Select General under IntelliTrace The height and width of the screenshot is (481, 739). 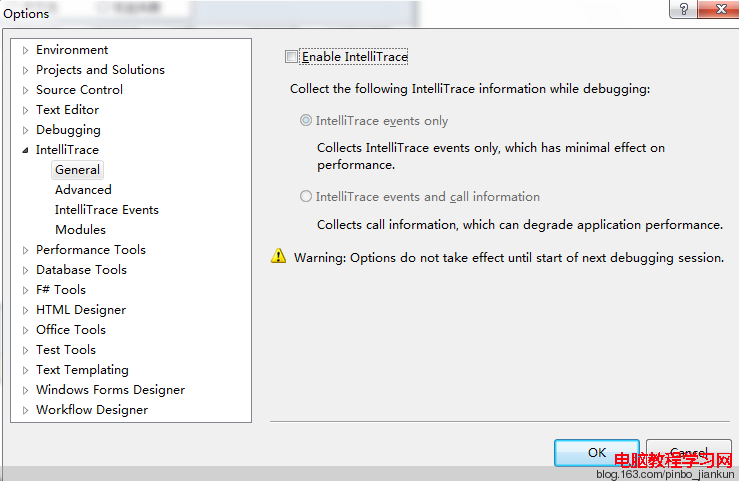point(77,170)
